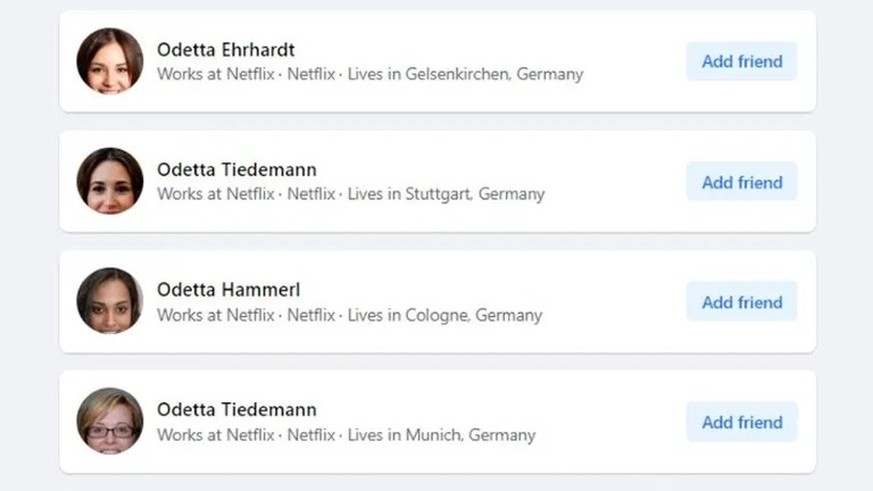Open the Odetta Ehrhardt name link
Viewport: 873px width, 491px height.
(226, 50)
